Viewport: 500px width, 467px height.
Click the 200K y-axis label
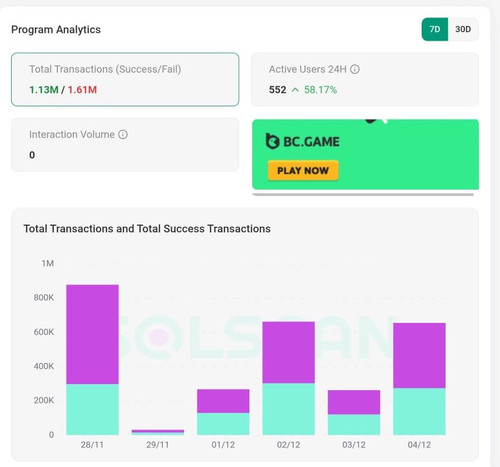click(x=44, y=400)
